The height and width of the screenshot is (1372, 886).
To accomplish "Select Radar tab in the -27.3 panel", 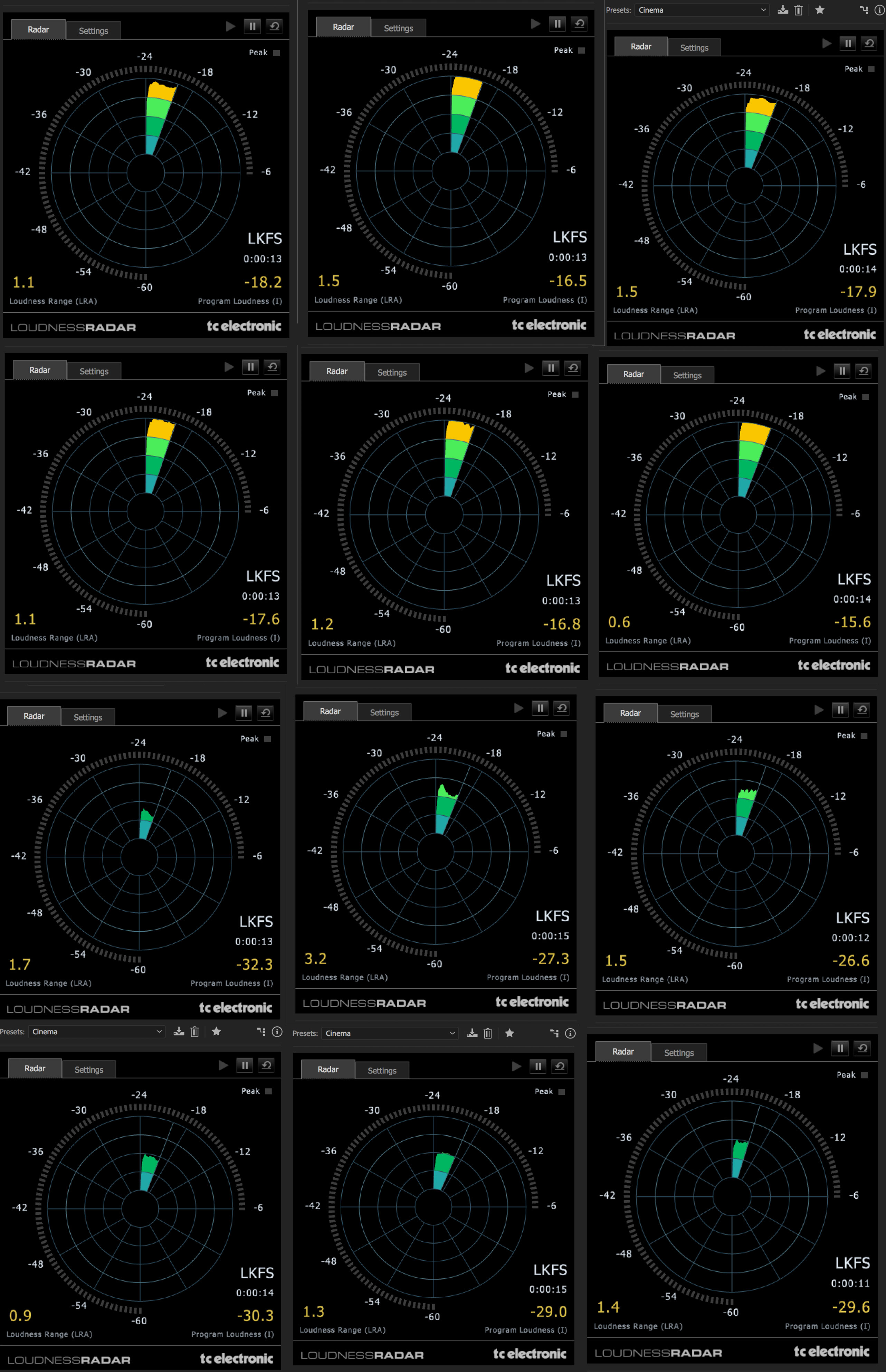I will [330, 712].
